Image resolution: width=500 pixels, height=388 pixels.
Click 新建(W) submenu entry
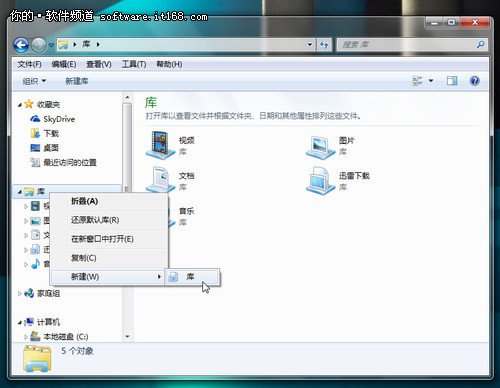(107, 277)
